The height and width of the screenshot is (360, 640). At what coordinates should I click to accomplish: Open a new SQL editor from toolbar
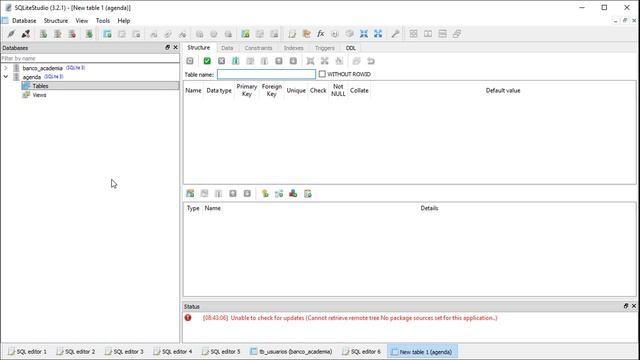click(292, 34)
